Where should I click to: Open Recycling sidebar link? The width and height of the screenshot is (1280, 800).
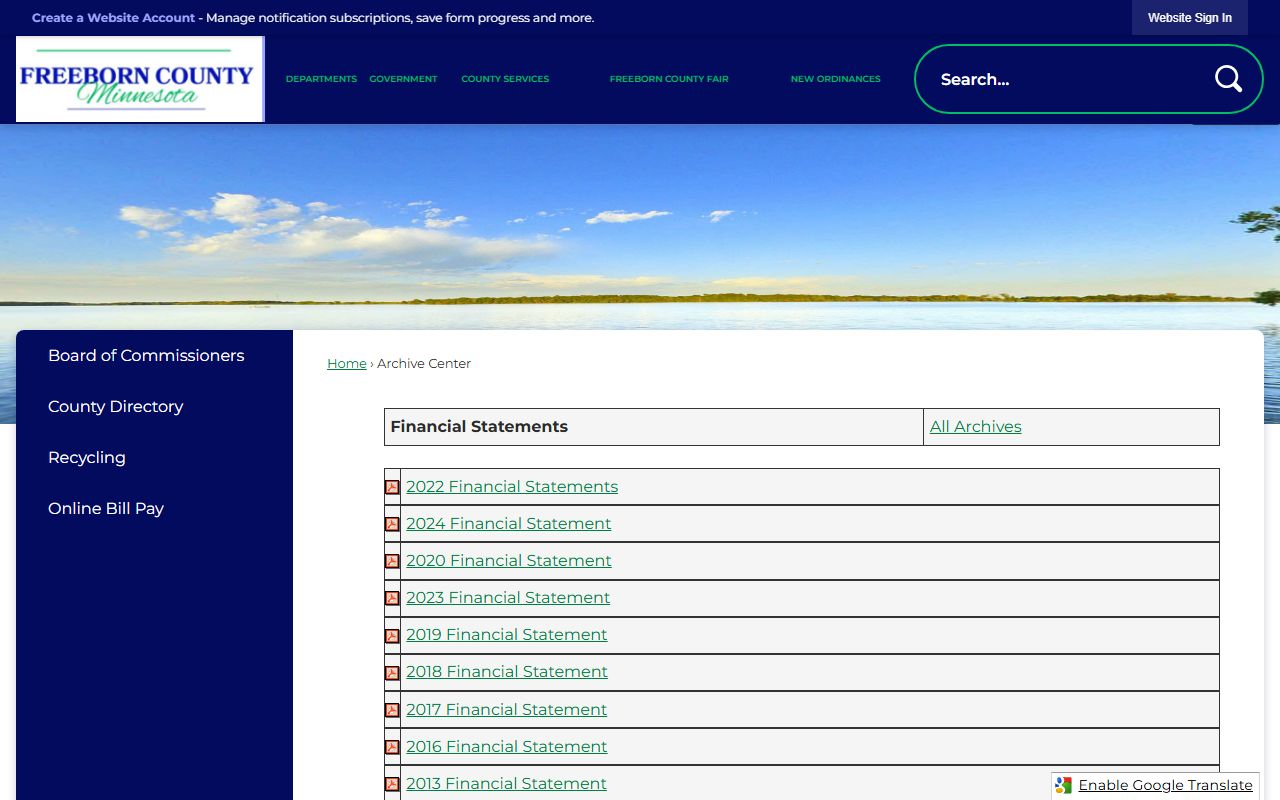click(87, 457)
